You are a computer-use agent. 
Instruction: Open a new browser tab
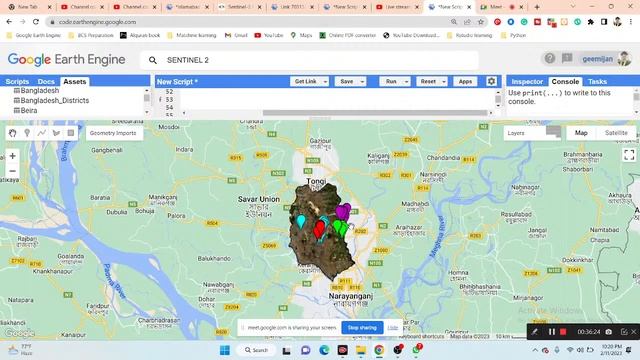[x=537, y=7]
